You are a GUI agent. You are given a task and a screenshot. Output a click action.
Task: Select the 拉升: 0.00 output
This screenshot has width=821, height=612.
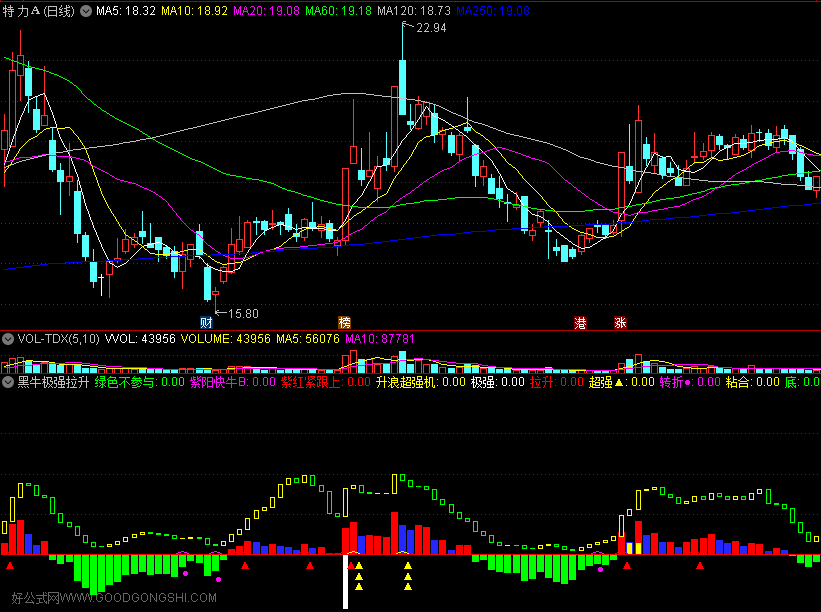tap(557, 382)
